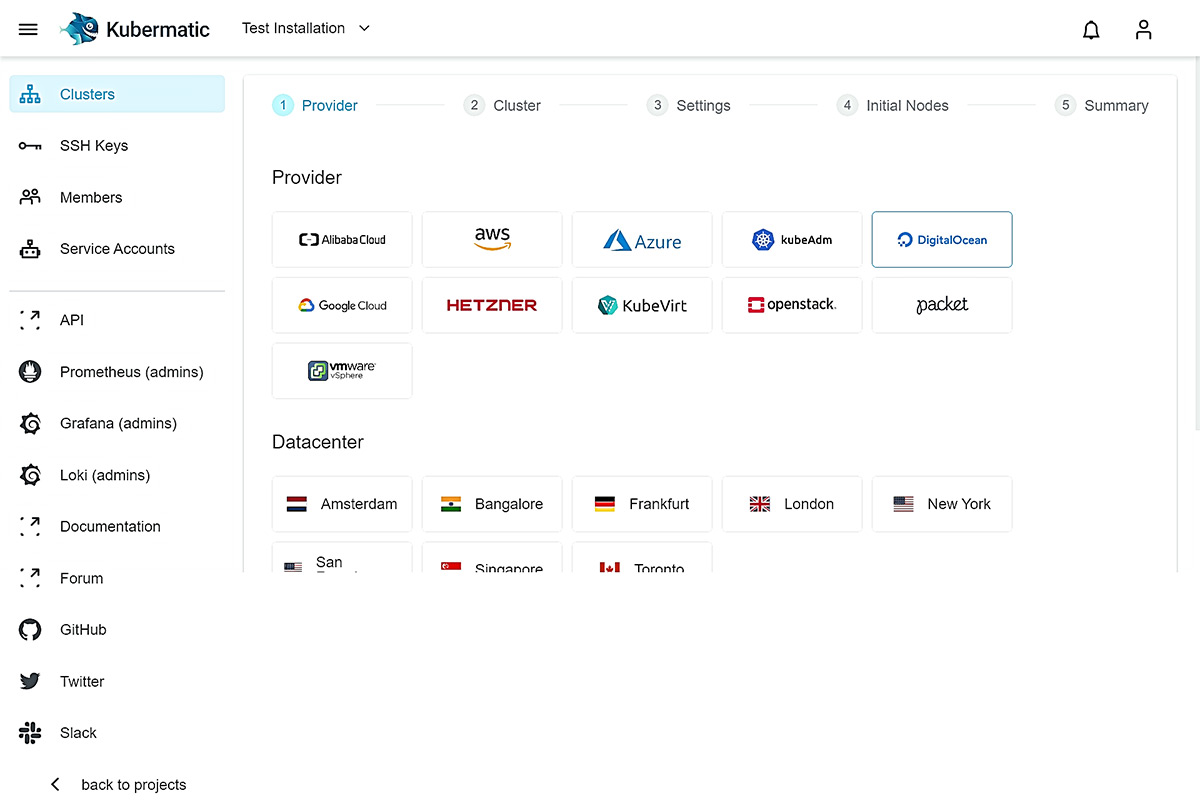Open the Documentation link

coord(110,526)
